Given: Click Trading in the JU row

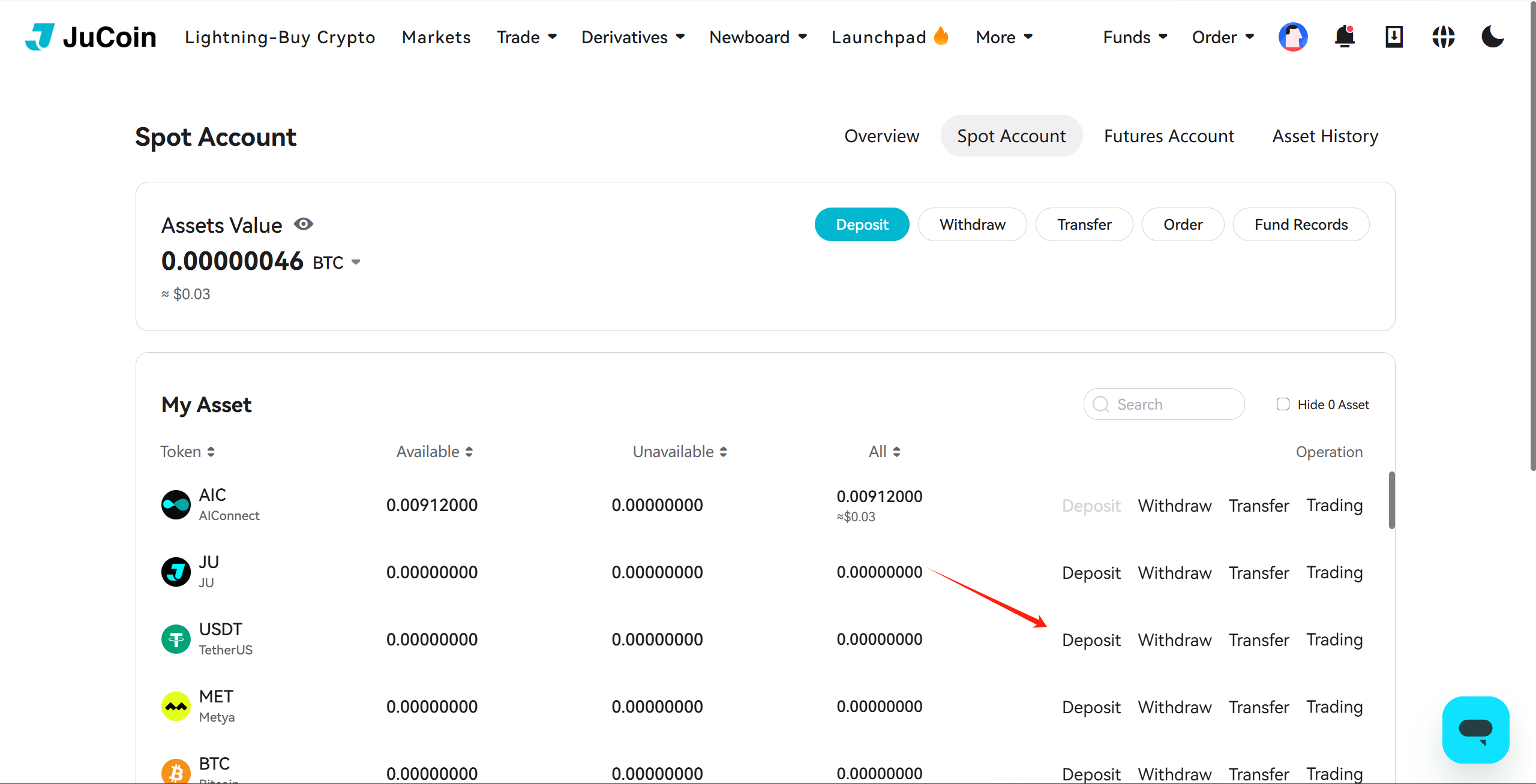Looking at the screenshot, I should (1334, 573).
